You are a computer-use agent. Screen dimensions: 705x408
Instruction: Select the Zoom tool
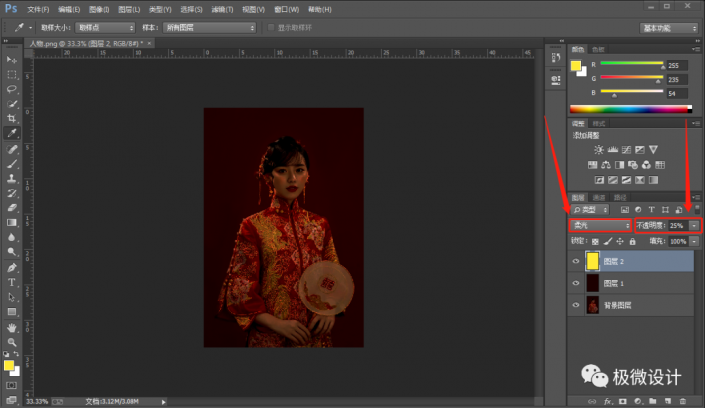click(x=12, y=341)
